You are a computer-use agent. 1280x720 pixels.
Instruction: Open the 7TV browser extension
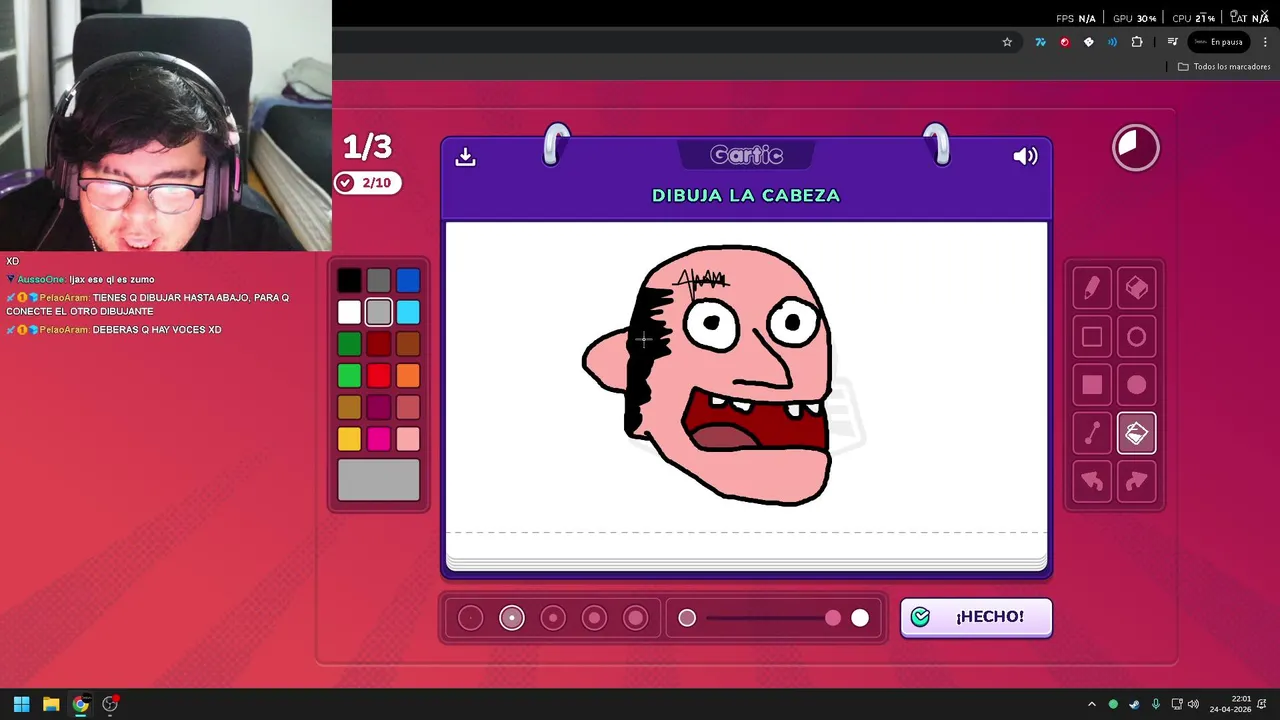(1040, 42)
